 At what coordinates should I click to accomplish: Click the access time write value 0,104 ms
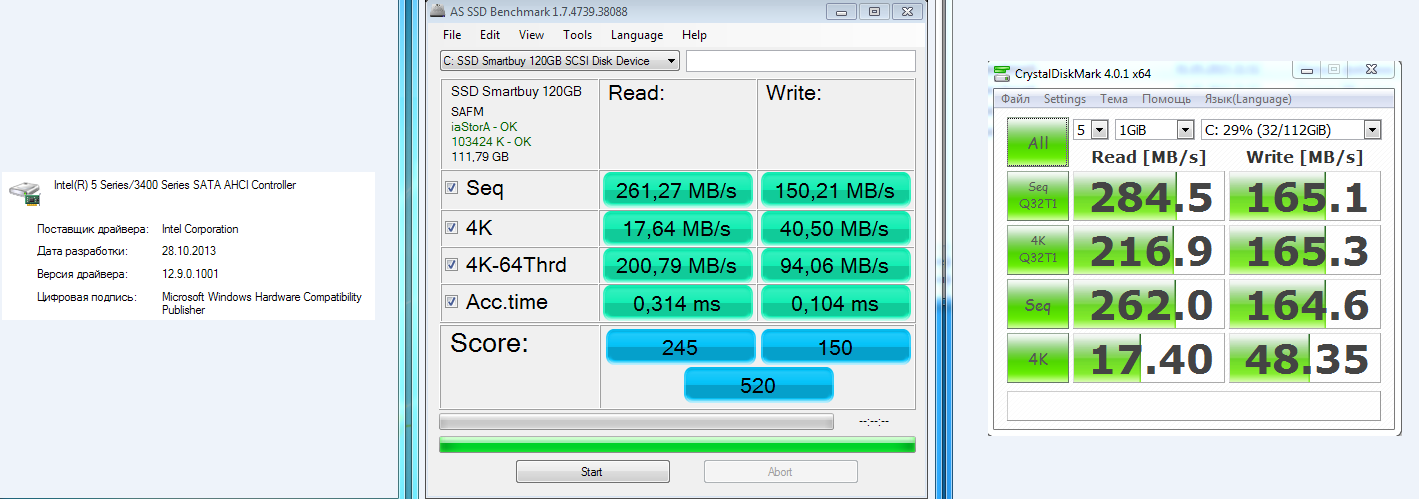pos(835,303)
